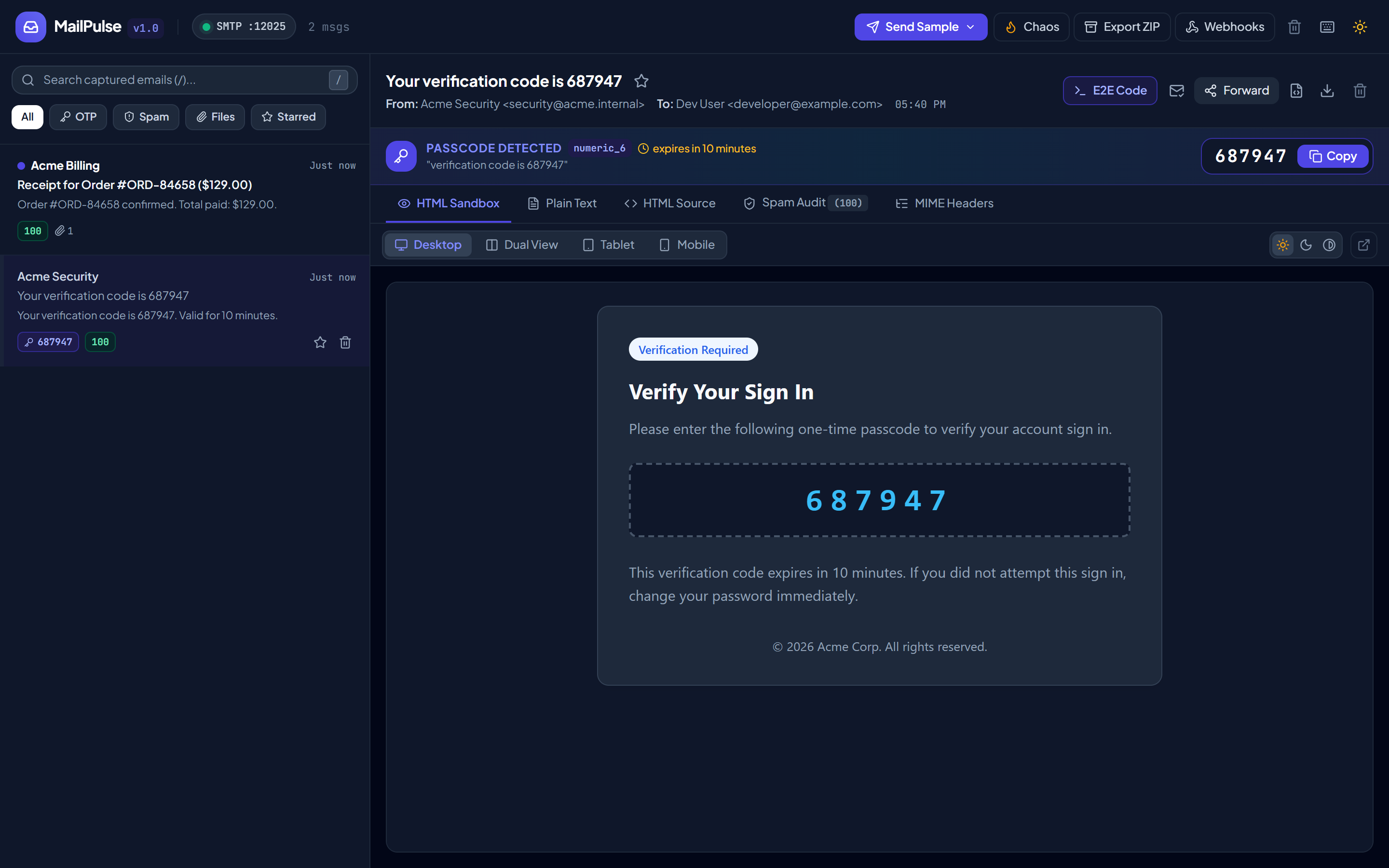Filter emails by OTP
Image resolution: width=1389 pixels, height=868 pixels.
(x=78, y=117)
